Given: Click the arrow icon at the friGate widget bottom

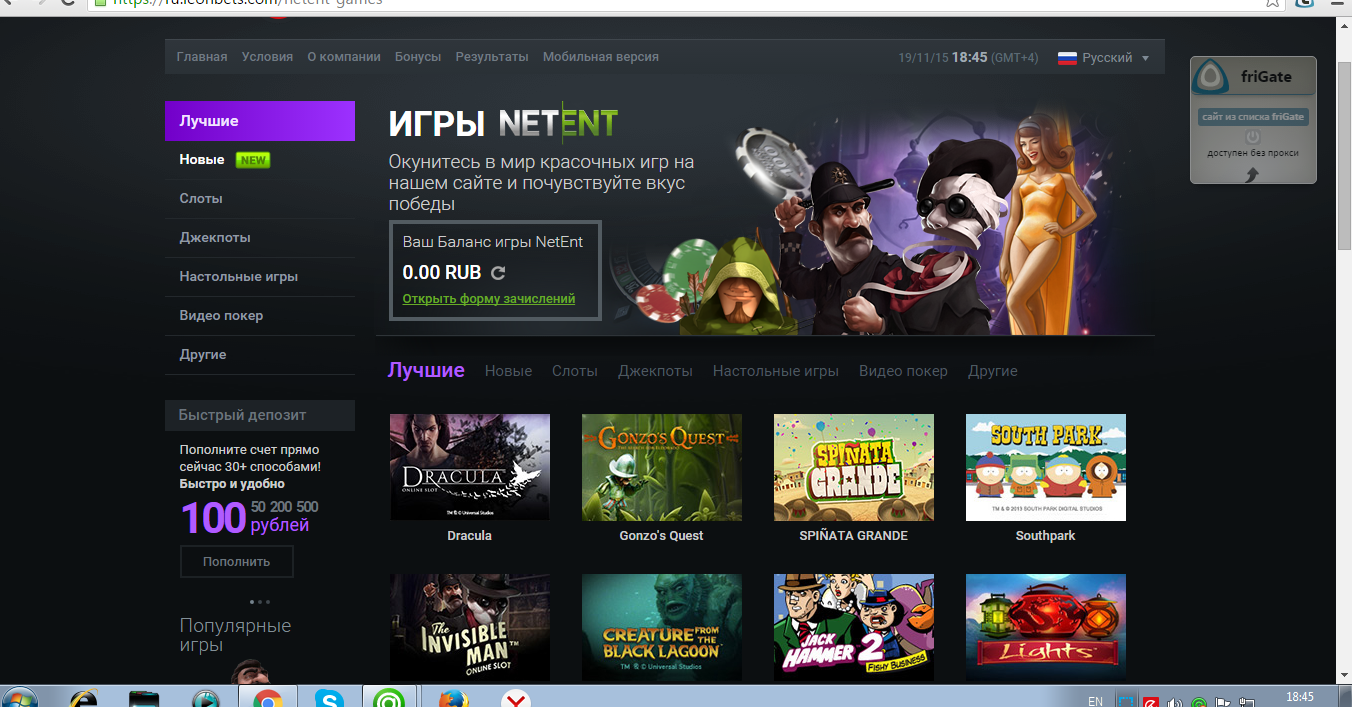Looking at the screenshot, I should [x=1252, y=174].
